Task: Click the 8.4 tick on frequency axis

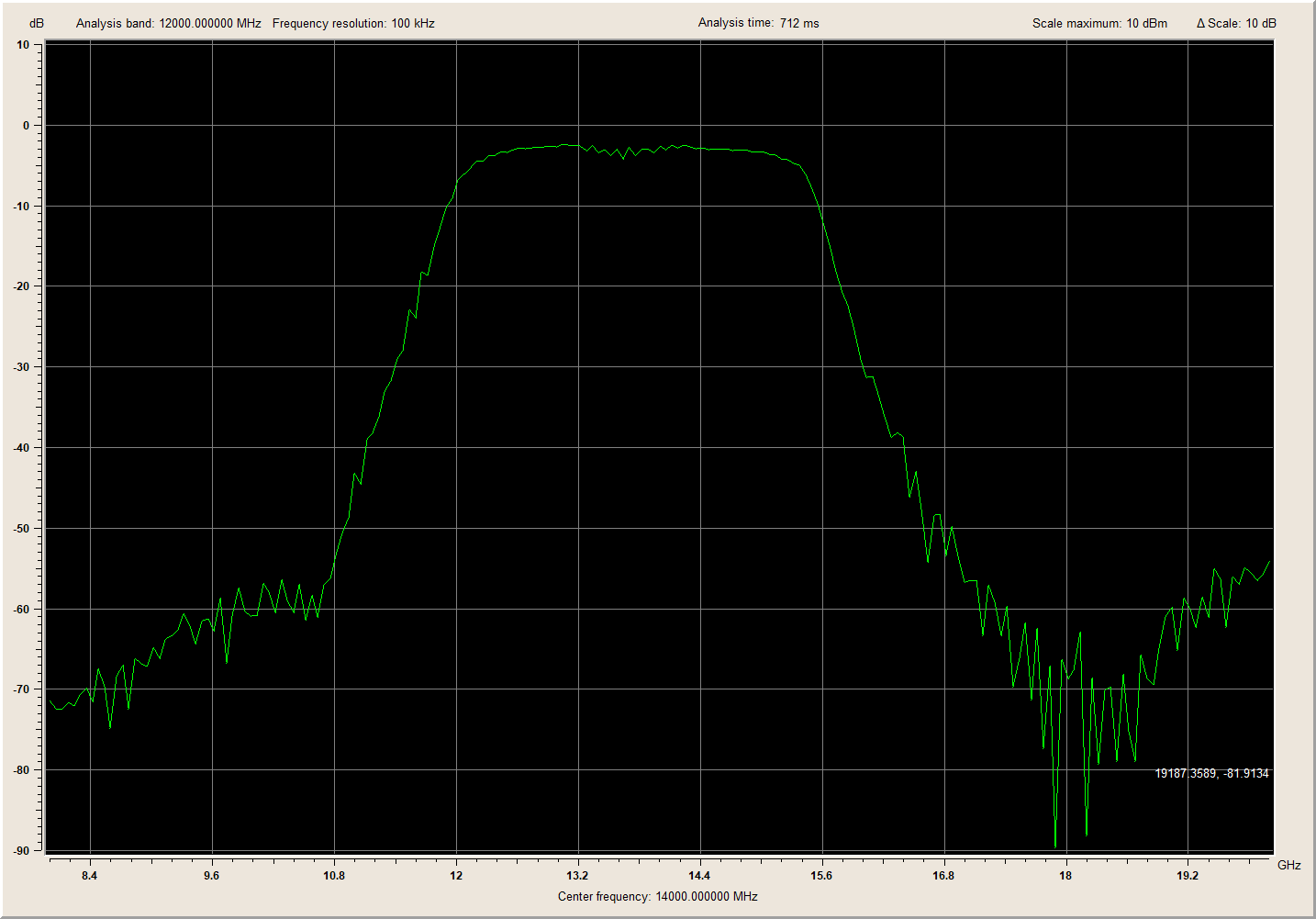Action: tap(89, 875)
